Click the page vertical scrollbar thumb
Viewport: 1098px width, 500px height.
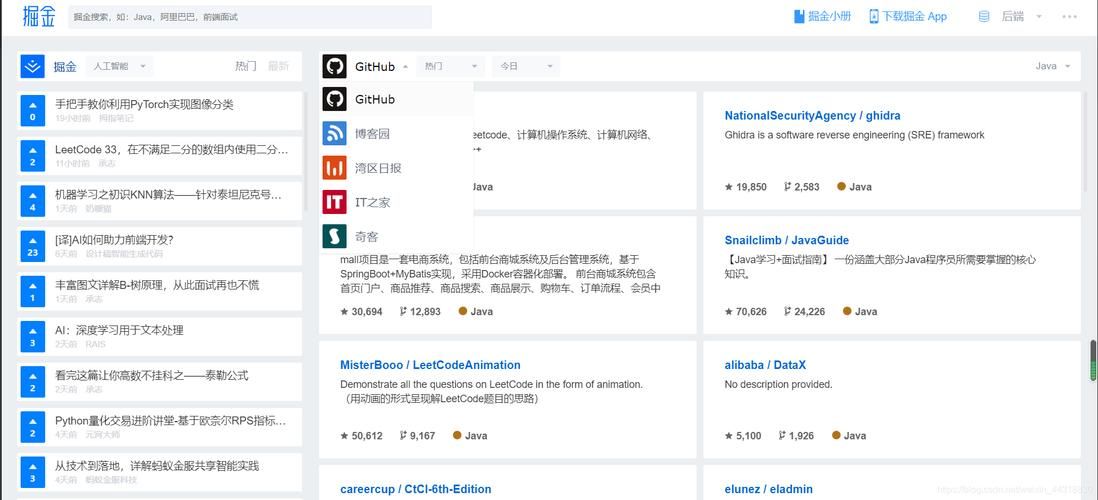coord(1093,361)
